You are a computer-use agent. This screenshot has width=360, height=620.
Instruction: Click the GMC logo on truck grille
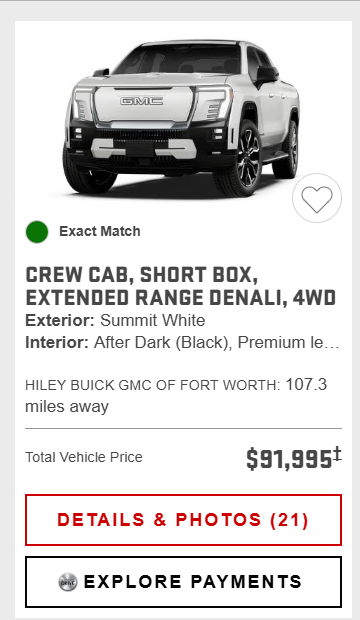pos(141,101)
